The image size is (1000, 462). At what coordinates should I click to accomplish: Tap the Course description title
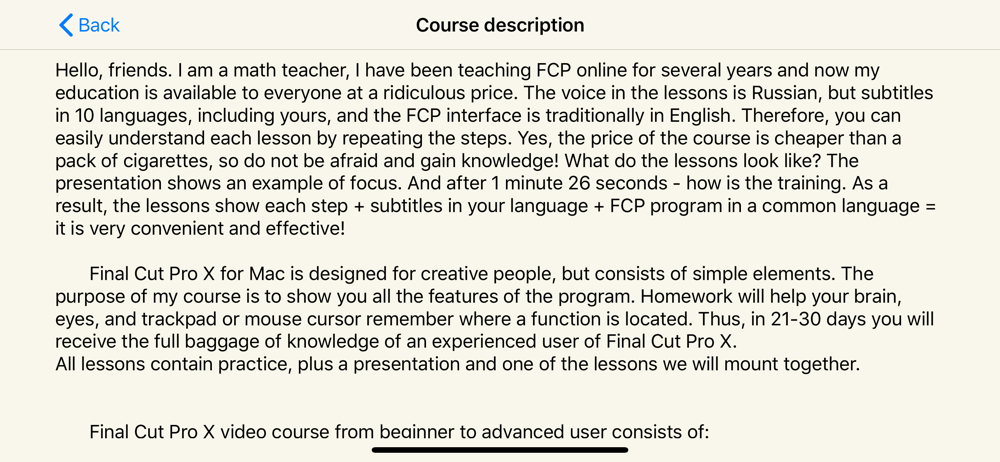pyautogui.click(x=500, y=25)
